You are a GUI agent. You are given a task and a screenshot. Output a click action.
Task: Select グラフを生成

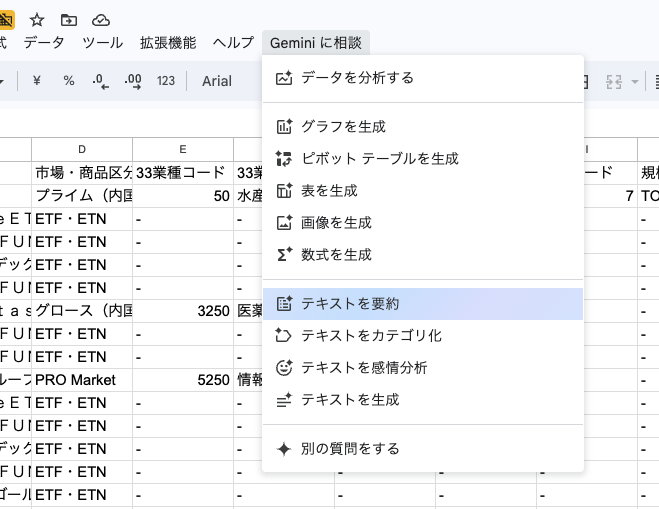[423, 127]
